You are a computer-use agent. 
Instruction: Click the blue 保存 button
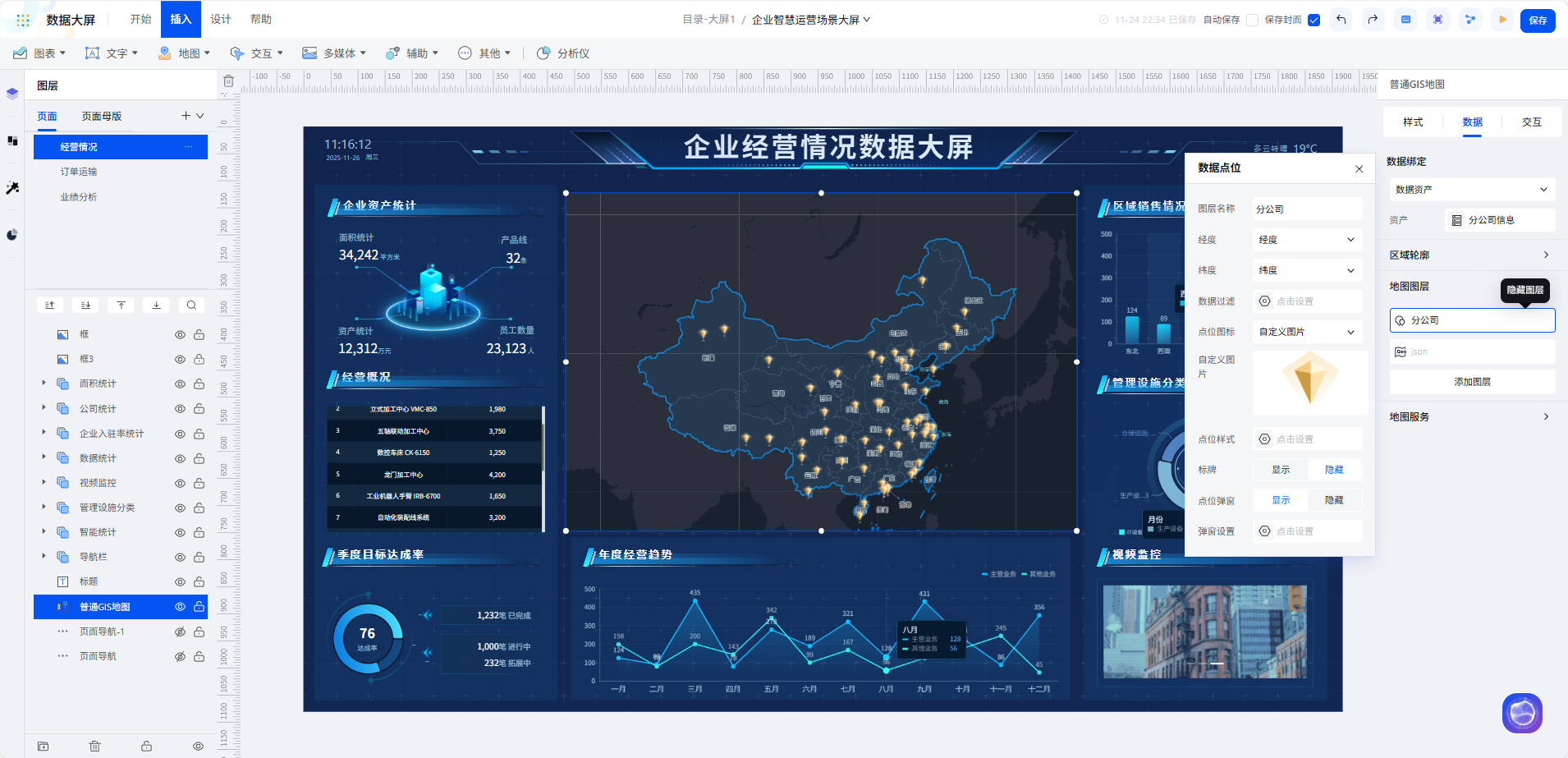[x=1537, y=21]
